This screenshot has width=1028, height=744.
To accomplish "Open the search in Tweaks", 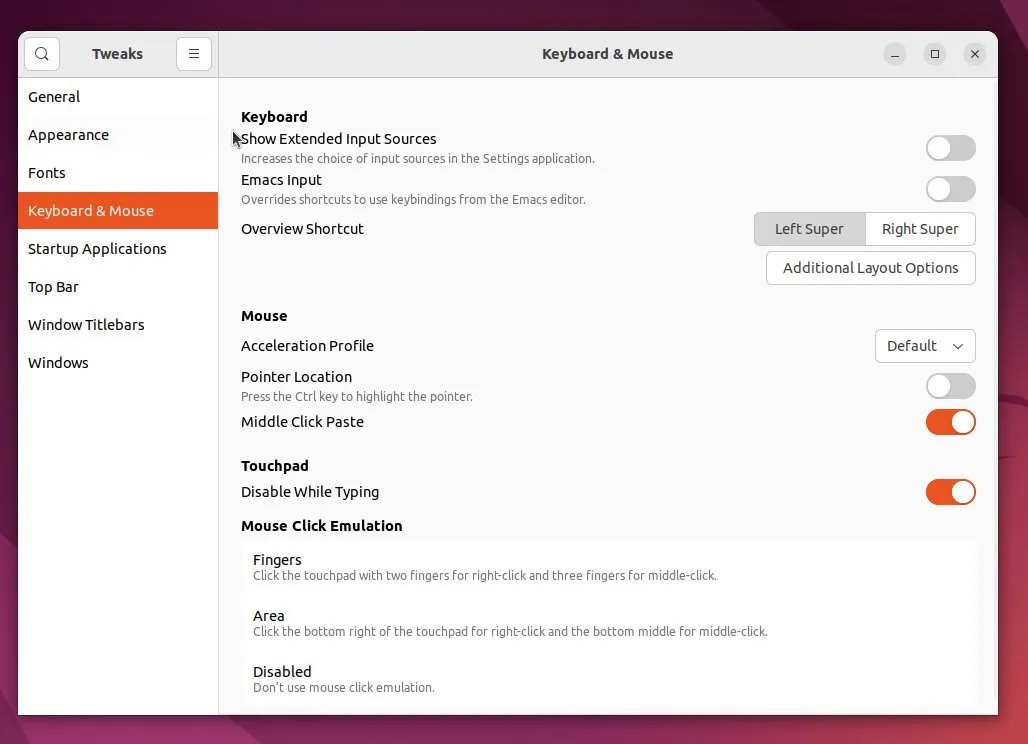I will coord(41,53).
